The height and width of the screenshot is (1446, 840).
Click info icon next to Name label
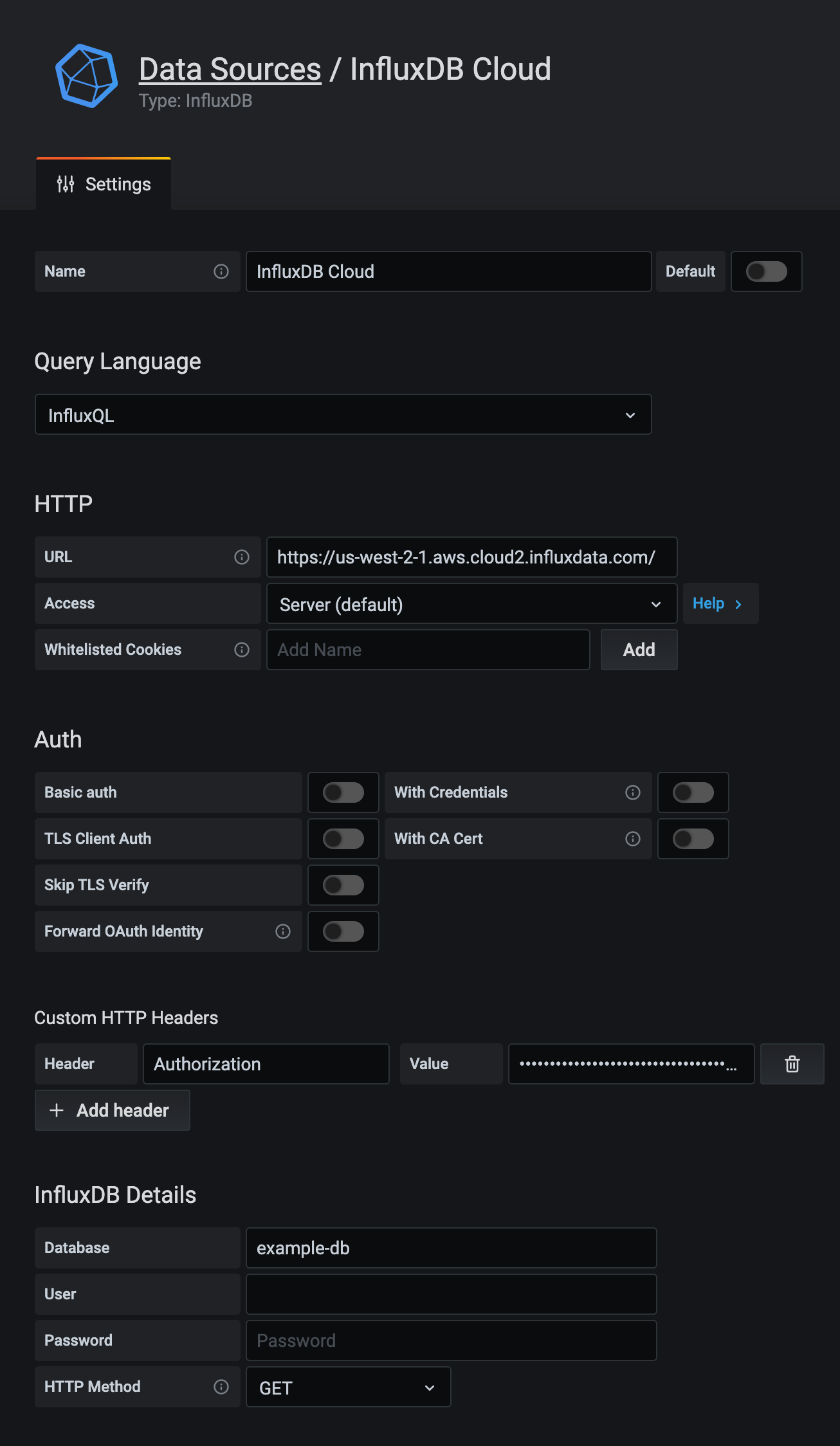(x=221, y=271)
